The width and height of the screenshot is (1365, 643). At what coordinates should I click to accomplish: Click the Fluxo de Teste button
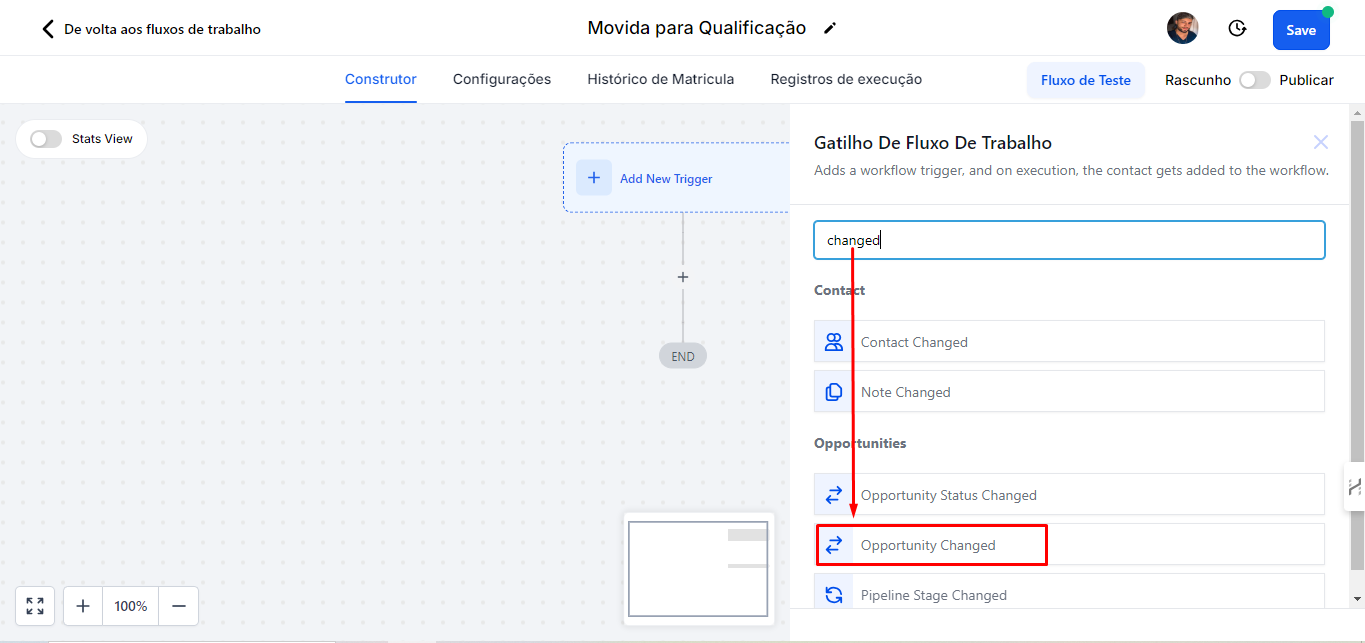coord(1085,80)
